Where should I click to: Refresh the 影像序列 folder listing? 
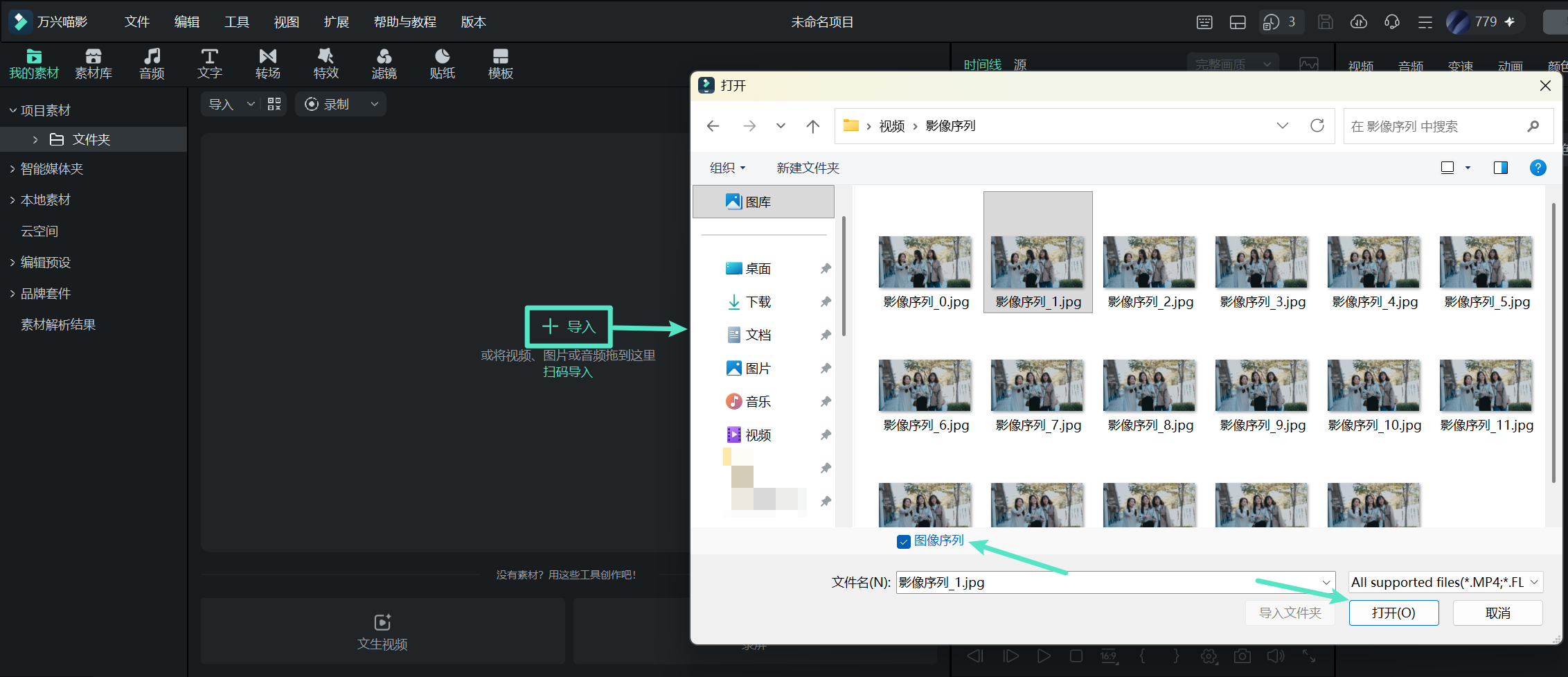1317,125
